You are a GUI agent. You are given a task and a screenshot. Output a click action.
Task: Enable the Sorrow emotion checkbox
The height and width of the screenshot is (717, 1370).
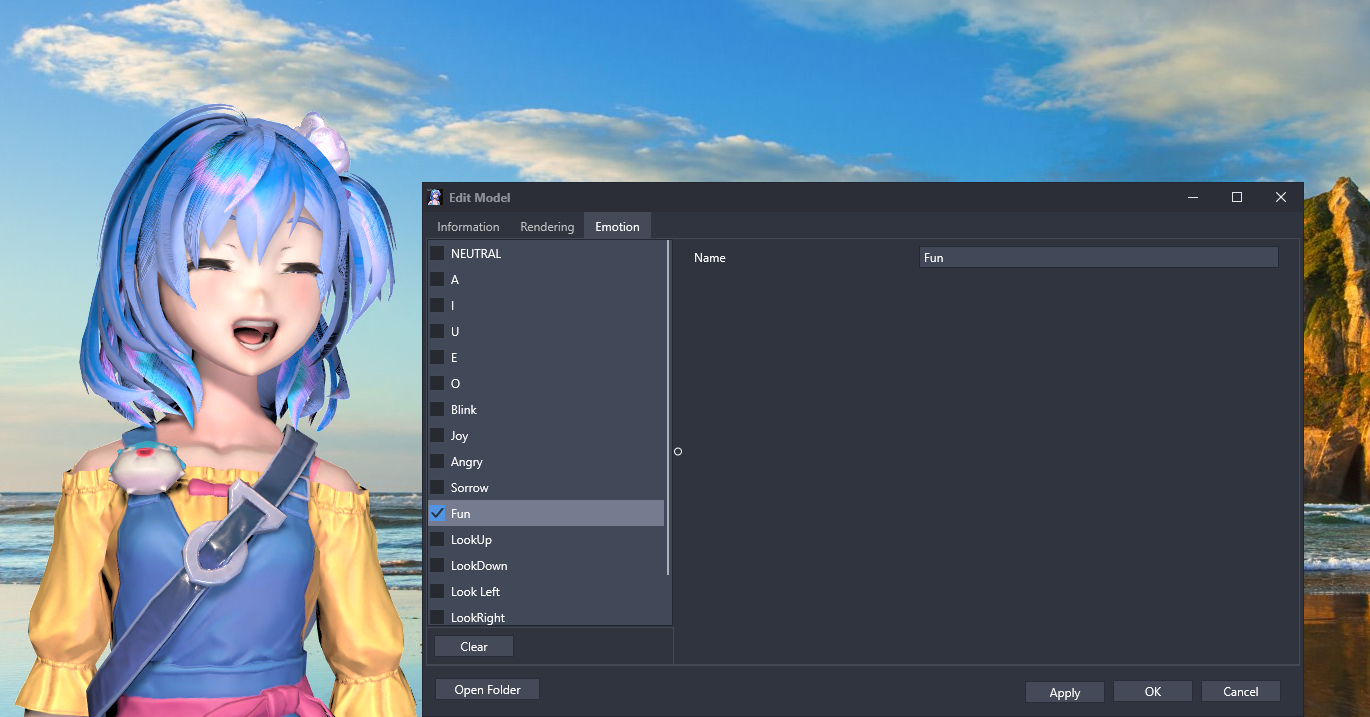pyautogui.click(x=437, y=488)
